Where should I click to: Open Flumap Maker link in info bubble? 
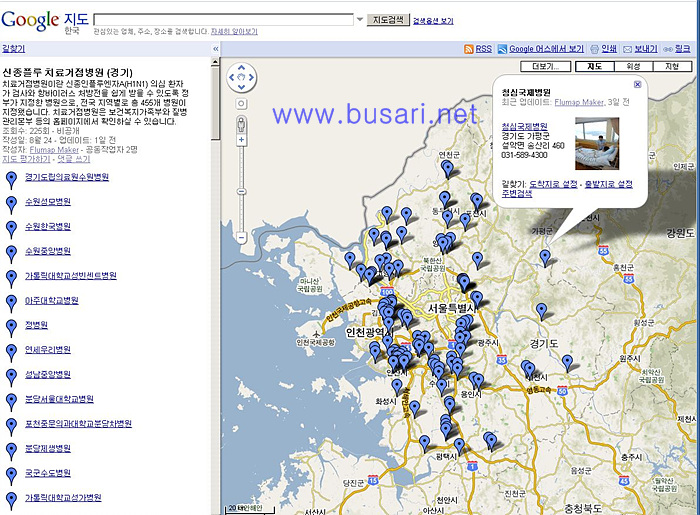point(579,102)
